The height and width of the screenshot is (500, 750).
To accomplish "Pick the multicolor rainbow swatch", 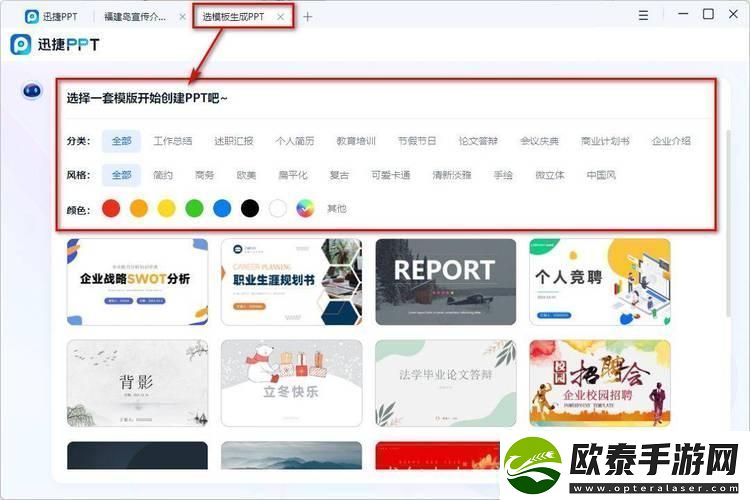I will point(305,209).
